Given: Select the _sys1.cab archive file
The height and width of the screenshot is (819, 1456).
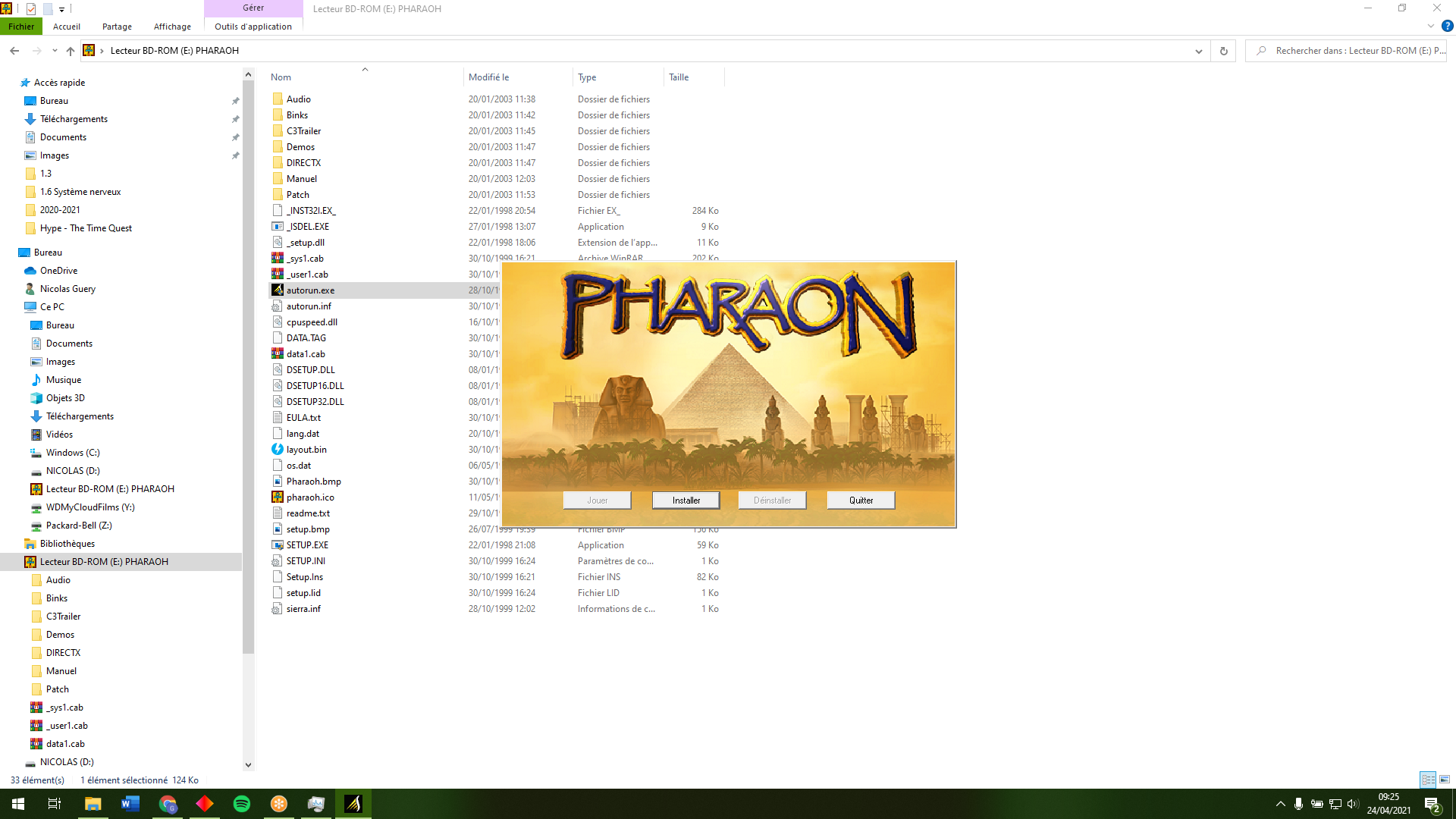Looking at the screenshot, I should [304, 259].
